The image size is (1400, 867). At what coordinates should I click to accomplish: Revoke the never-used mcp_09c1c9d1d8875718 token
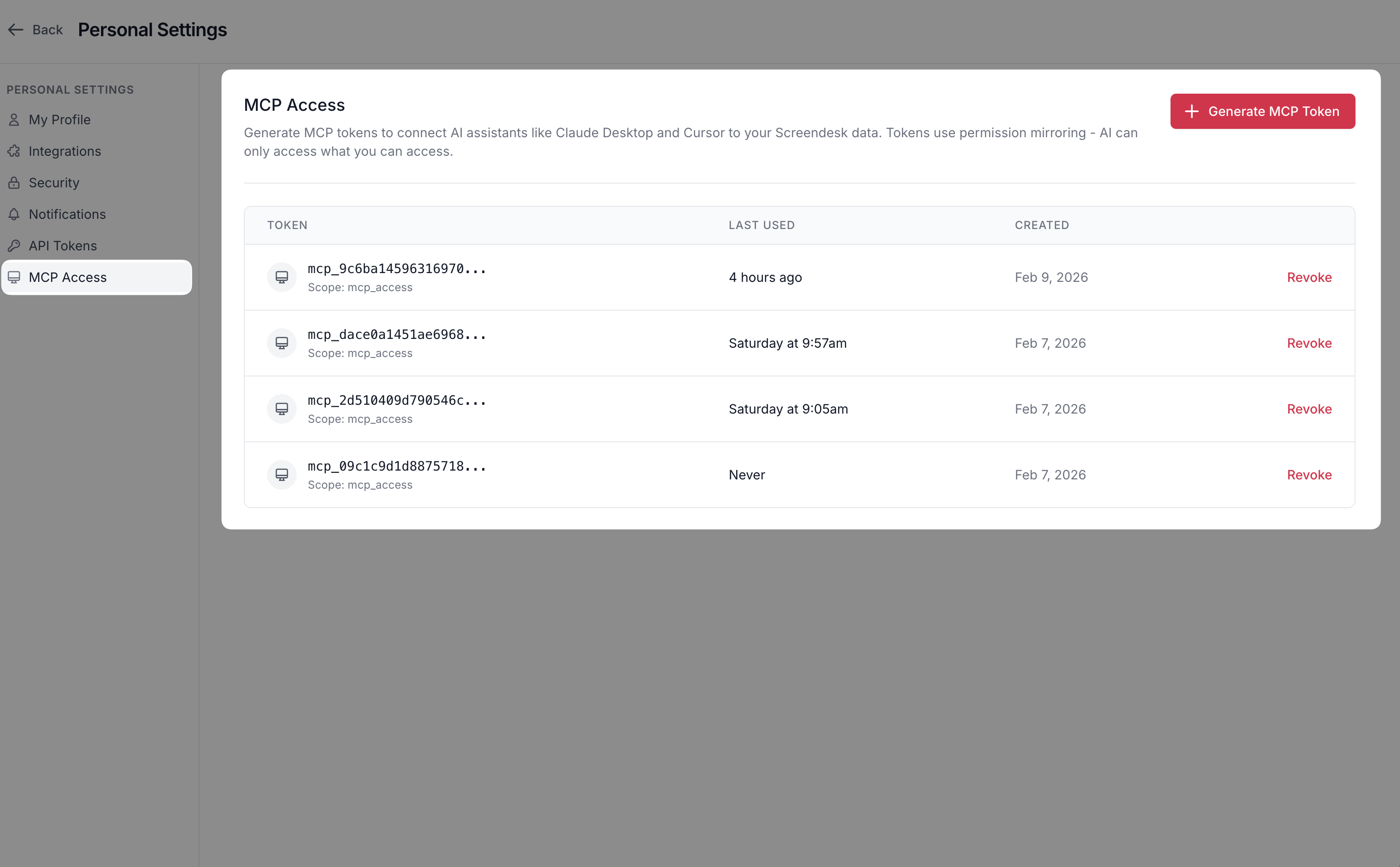pos(1309,475)
